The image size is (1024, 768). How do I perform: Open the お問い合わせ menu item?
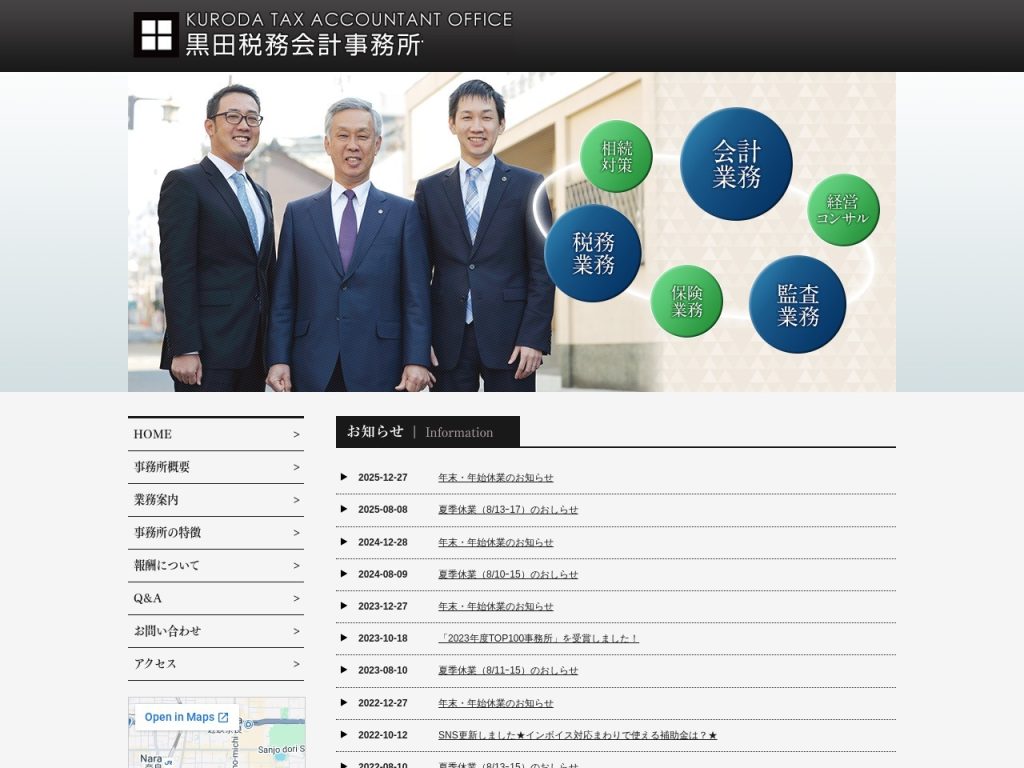point(216,631)
